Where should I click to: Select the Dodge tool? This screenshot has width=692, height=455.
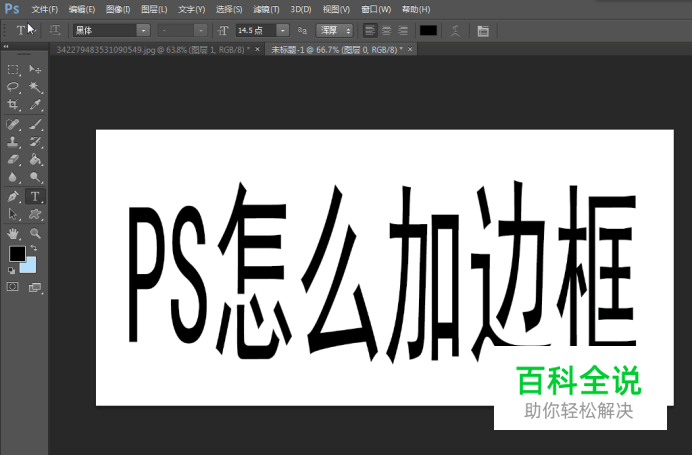35,177
